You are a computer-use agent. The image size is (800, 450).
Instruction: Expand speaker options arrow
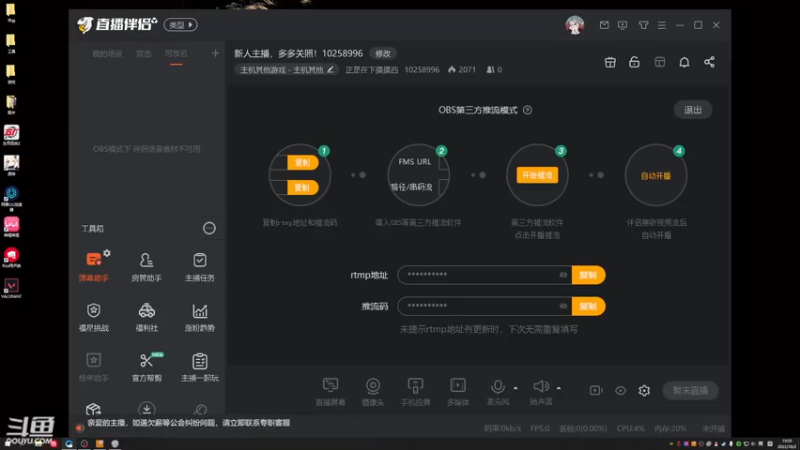pos(559,388)
